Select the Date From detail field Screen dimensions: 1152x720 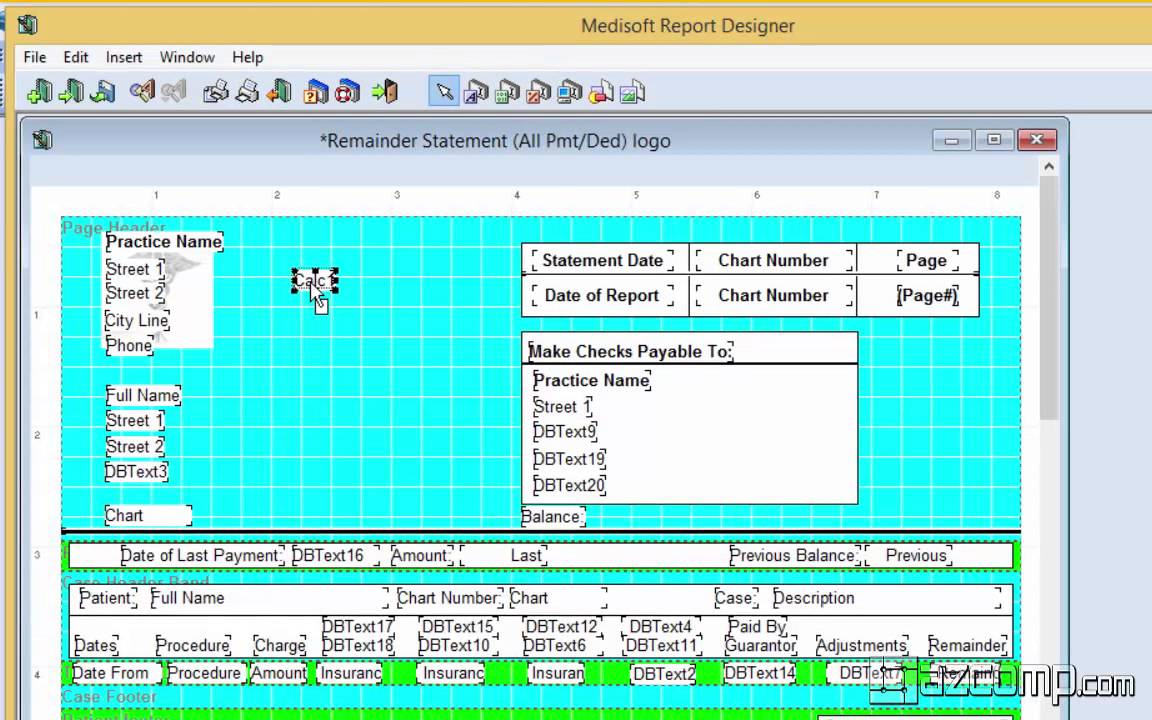tap(116, 673)
